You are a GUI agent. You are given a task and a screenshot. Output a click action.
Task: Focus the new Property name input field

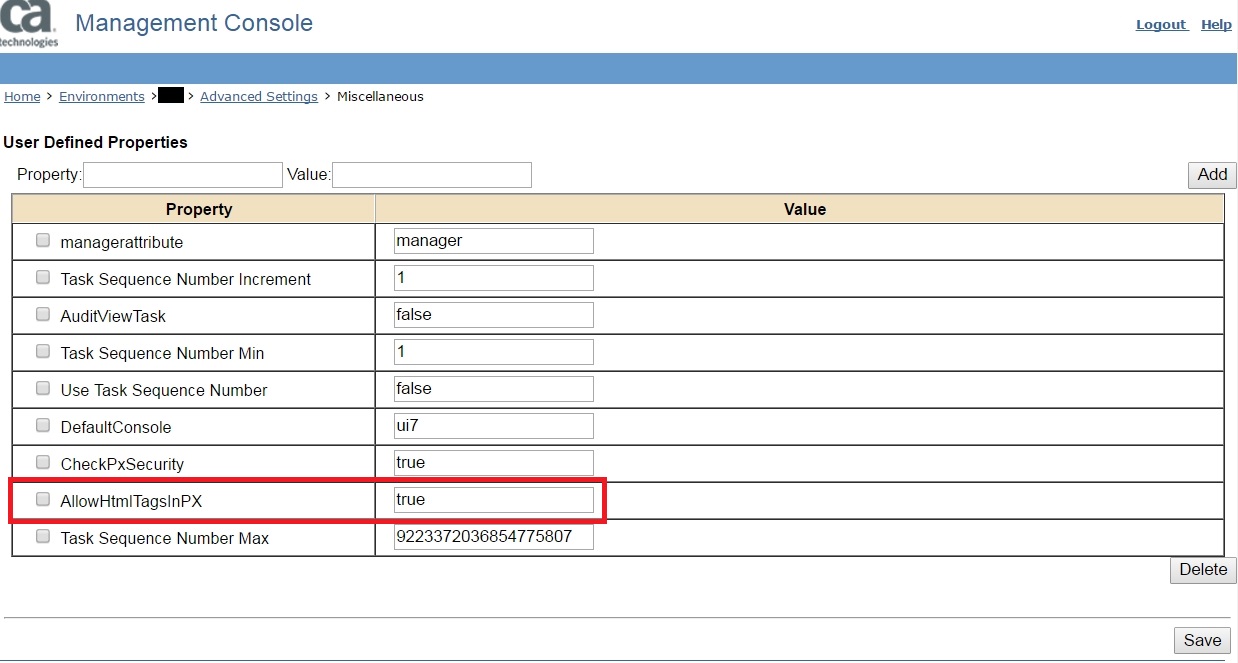point(183,175)
